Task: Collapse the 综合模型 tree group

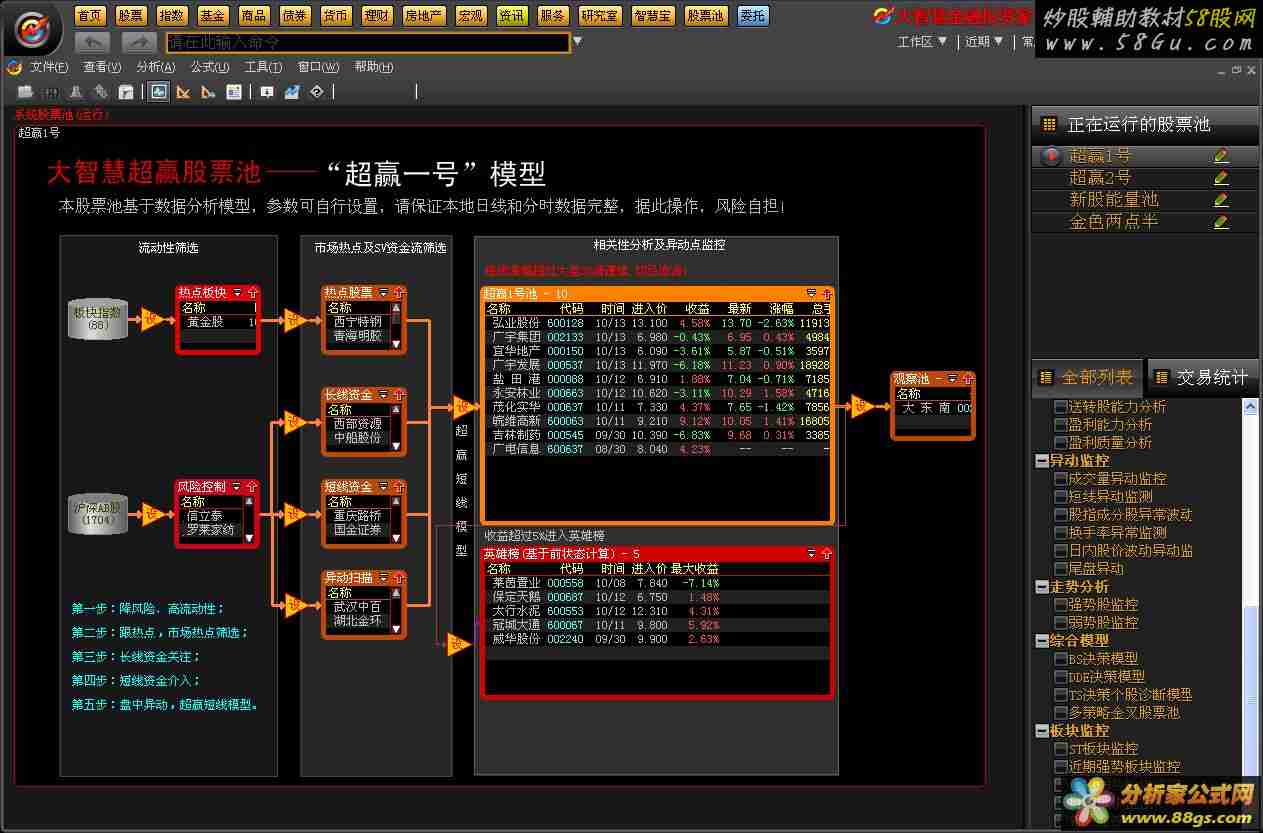Action: (1042, 641)
